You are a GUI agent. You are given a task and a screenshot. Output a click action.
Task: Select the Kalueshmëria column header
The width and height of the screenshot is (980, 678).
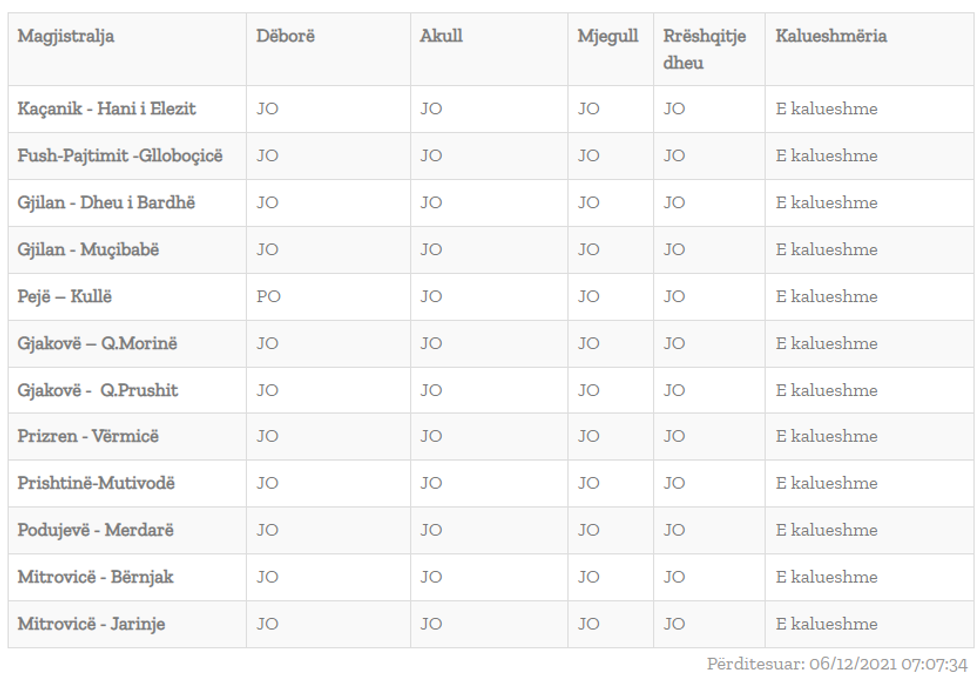(x=831, y=37)
